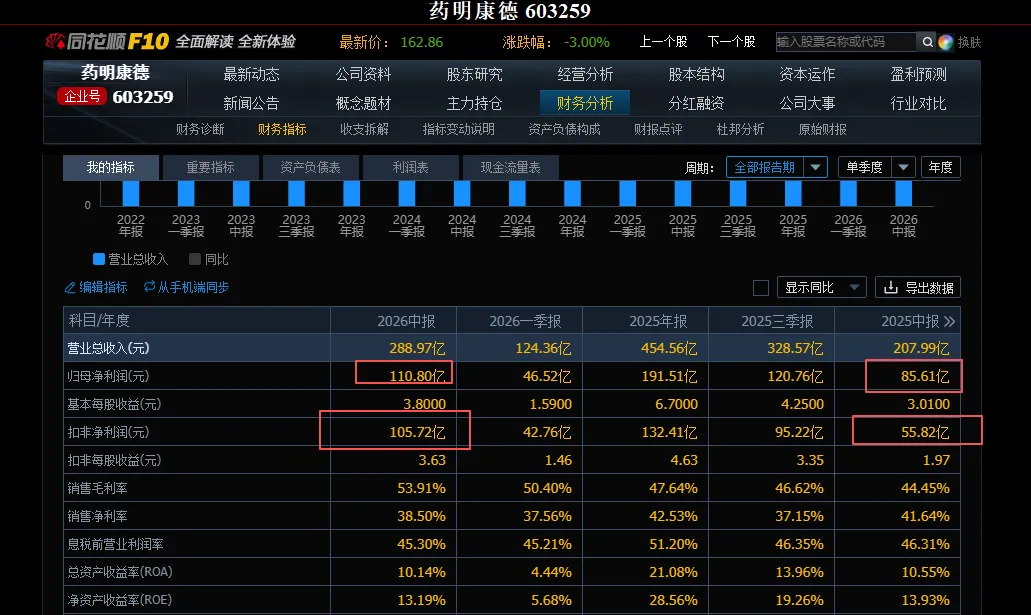Go to 上一个股
Image resolution: width=1031 pixels, height=615 pixels.
pyautogui.click(x=663, y=42)
